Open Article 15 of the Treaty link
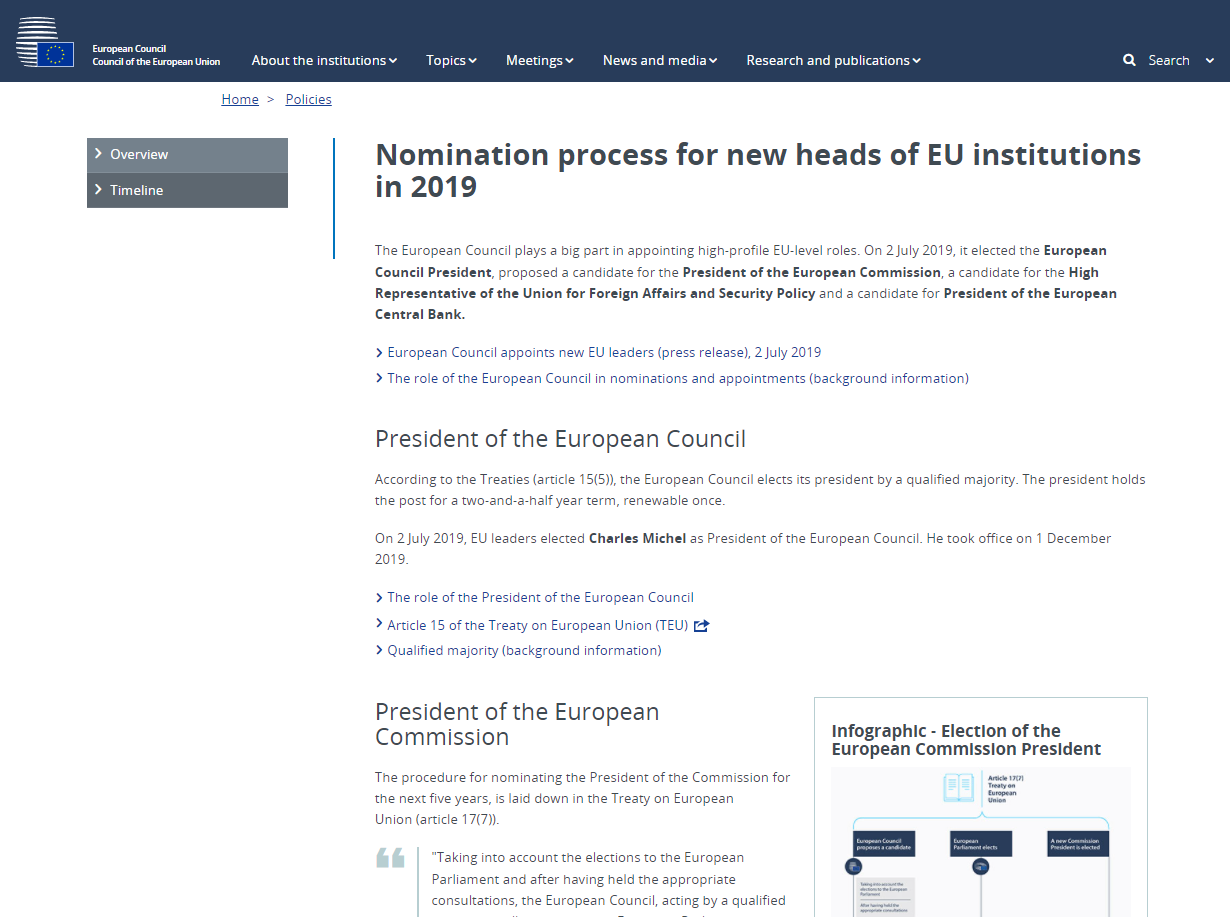 click(538, 625)
